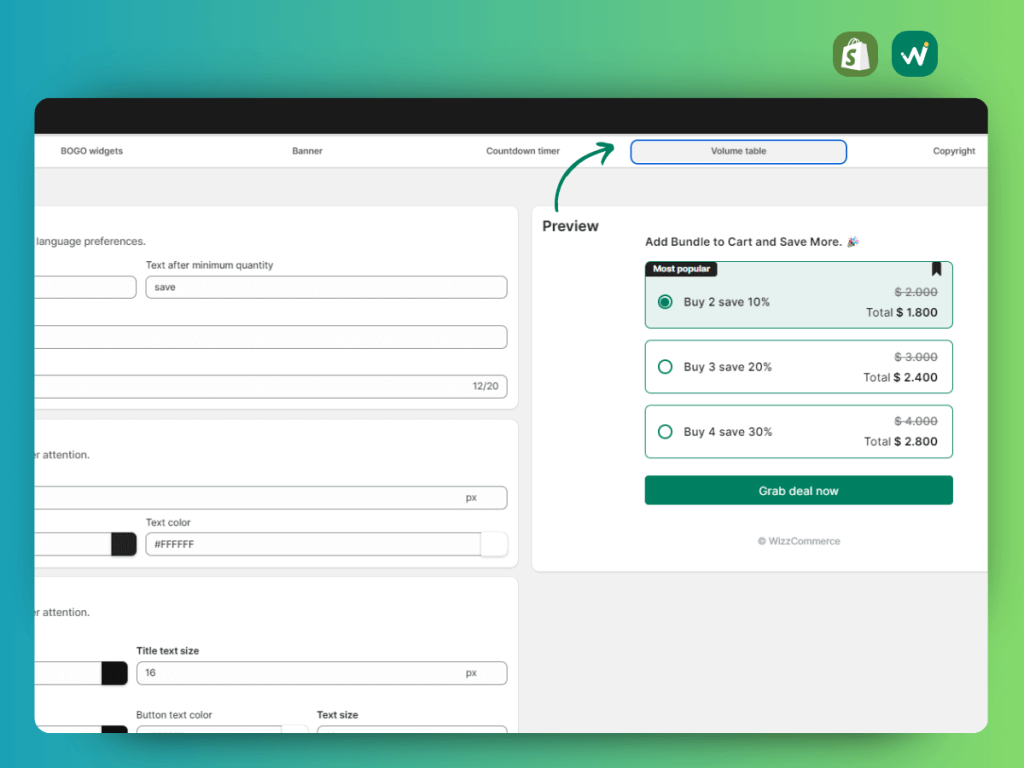Choose the Buy 3 save 20% radio option
The height and width of the screenshot is (768, 1024).
(x=665, y=366)
